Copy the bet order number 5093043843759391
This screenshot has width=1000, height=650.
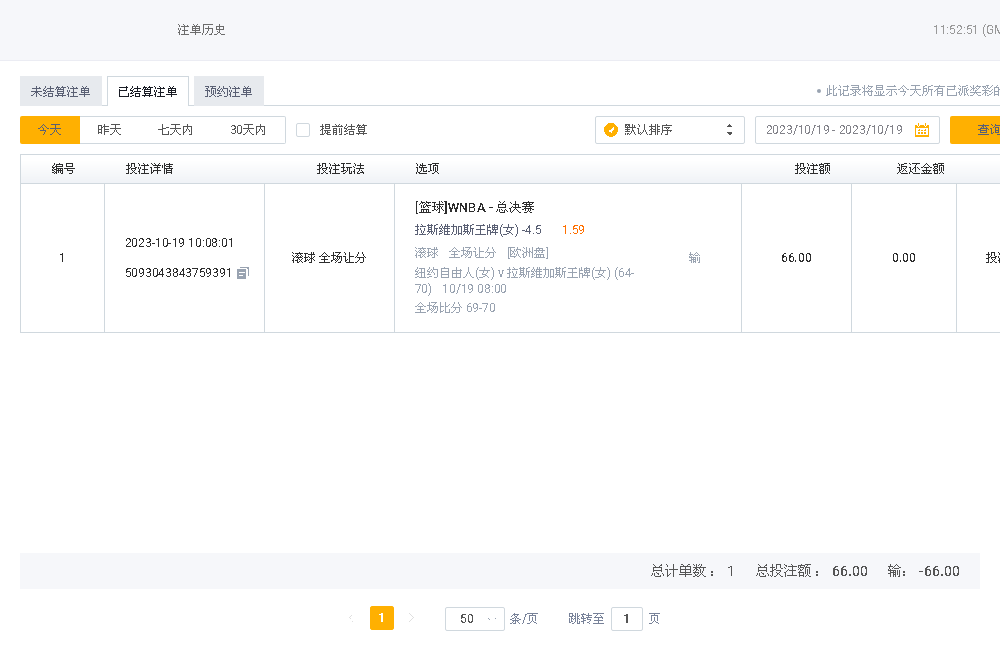pos(243,273)
